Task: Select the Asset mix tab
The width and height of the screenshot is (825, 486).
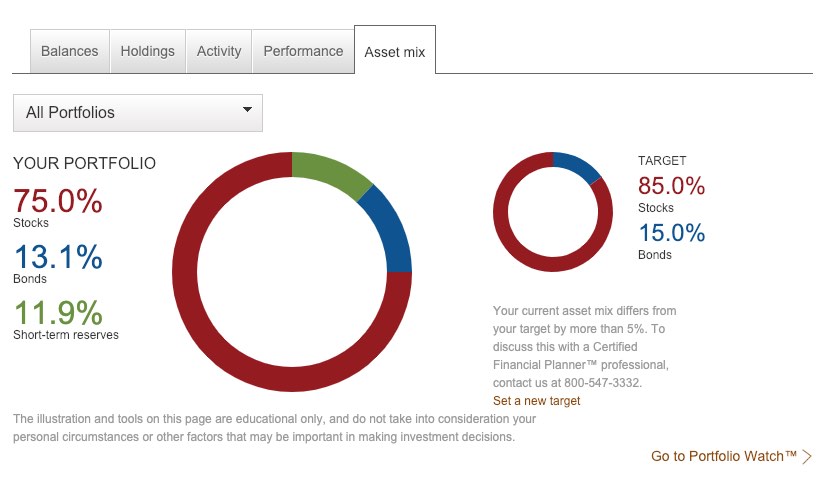Action: pos(395,52)
